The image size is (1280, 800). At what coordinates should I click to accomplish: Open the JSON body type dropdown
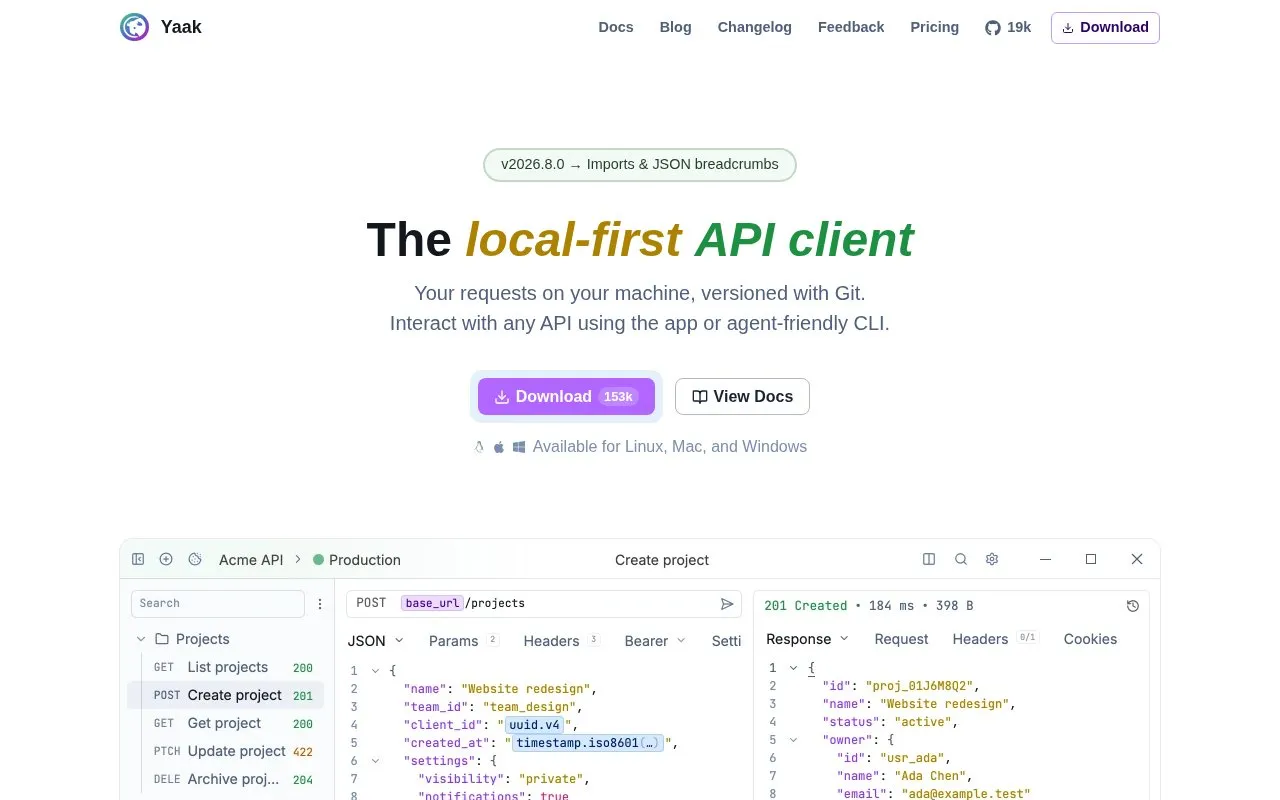(x=376, y=640)
